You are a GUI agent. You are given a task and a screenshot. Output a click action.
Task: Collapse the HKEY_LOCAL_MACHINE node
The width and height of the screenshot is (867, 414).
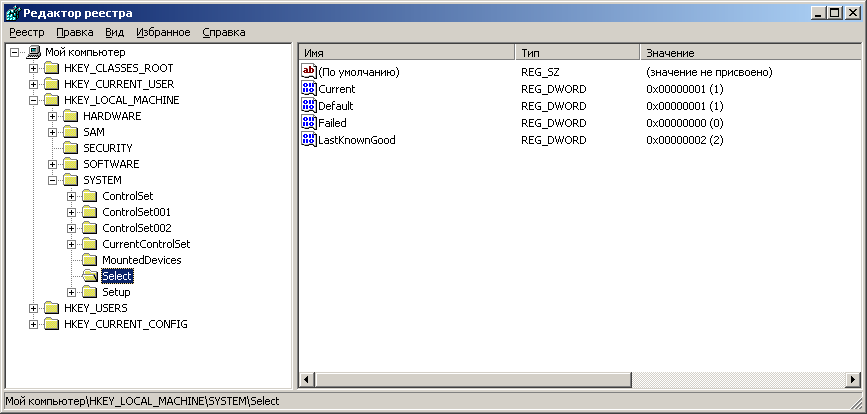click(x=34, y=101)
